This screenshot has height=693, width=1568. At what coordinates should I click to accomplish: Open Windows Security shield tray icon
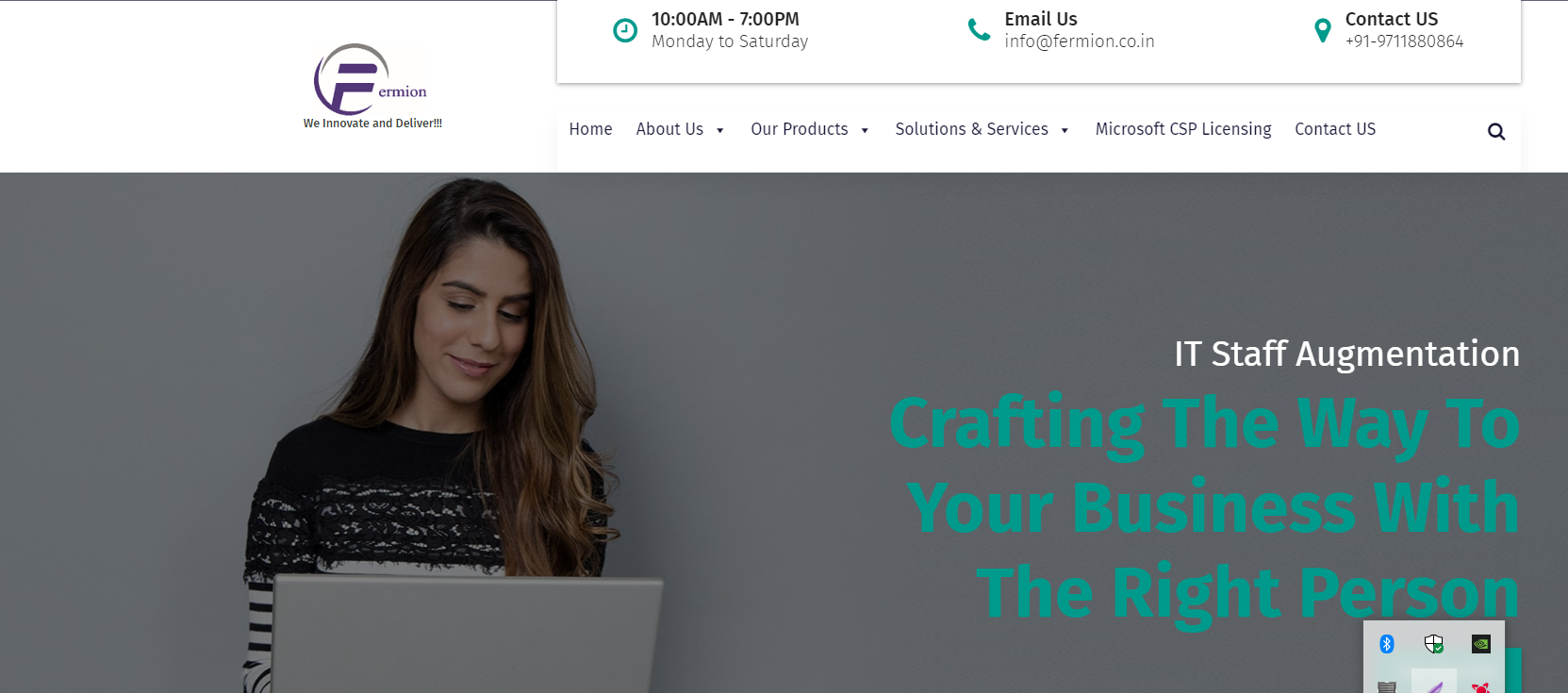1434,644
